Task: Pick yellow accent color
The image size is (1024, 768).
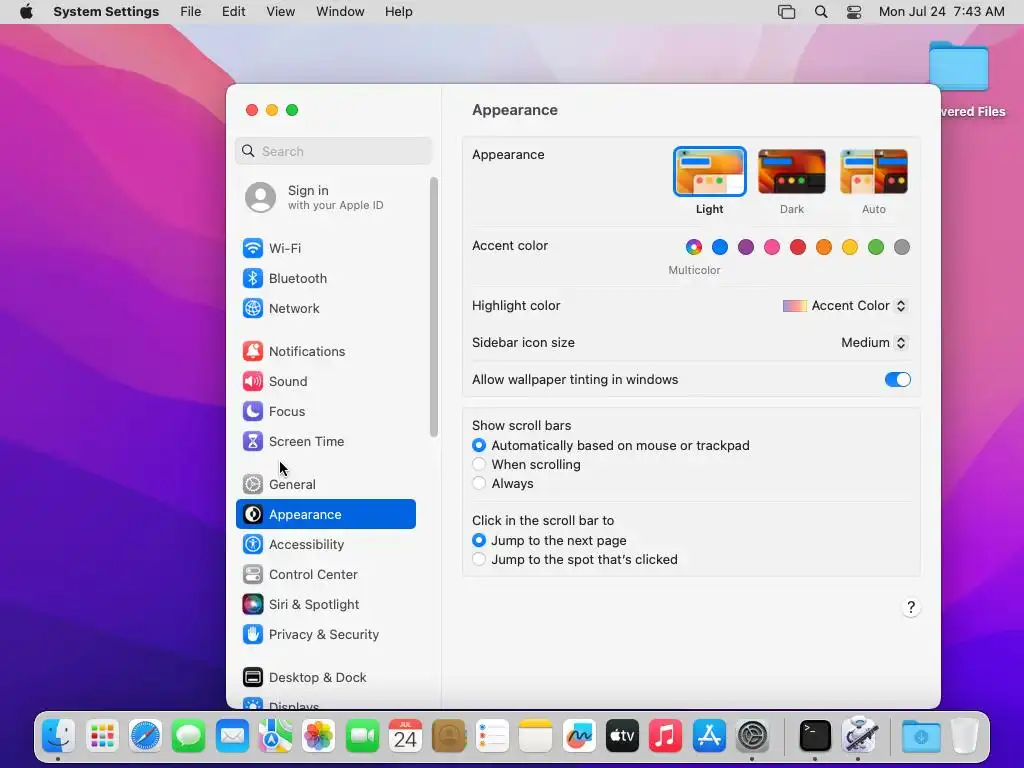Action: click(850, 247)
